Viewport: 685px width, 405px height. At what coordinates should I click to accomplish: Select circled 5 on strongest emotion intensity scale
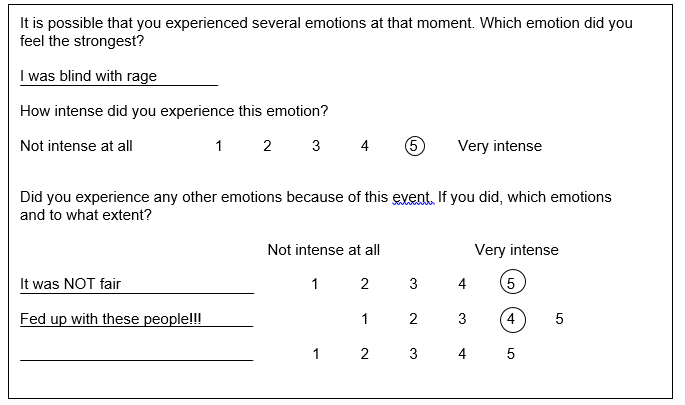[415, 146]
